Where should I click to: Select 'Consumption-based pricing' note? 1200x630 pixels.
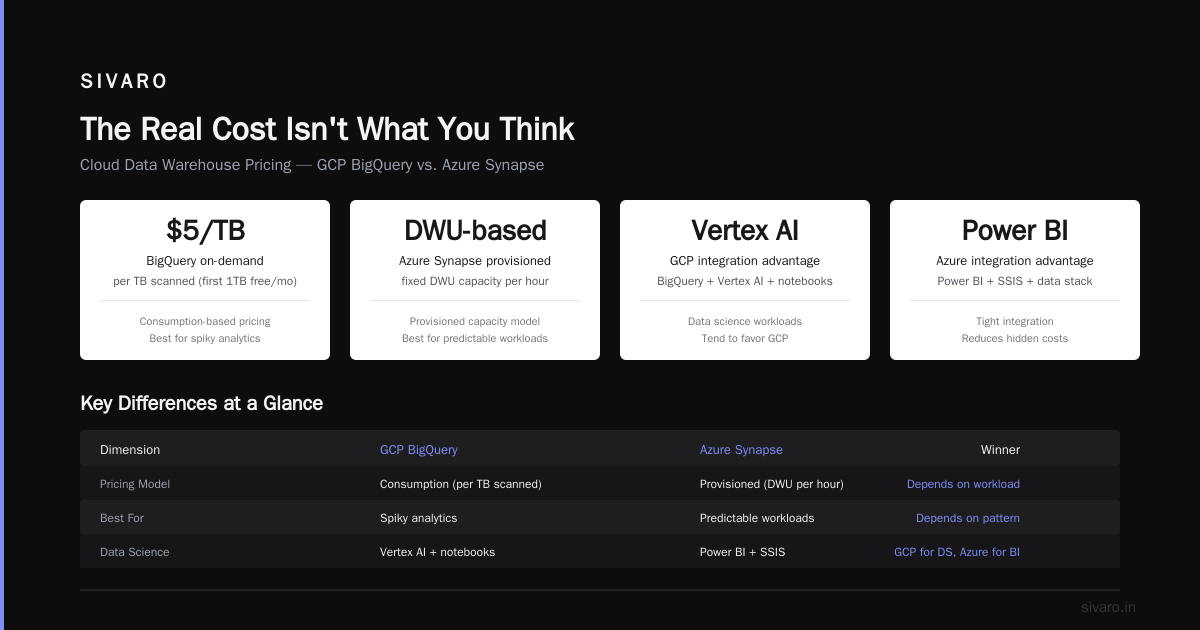(205, 321)
